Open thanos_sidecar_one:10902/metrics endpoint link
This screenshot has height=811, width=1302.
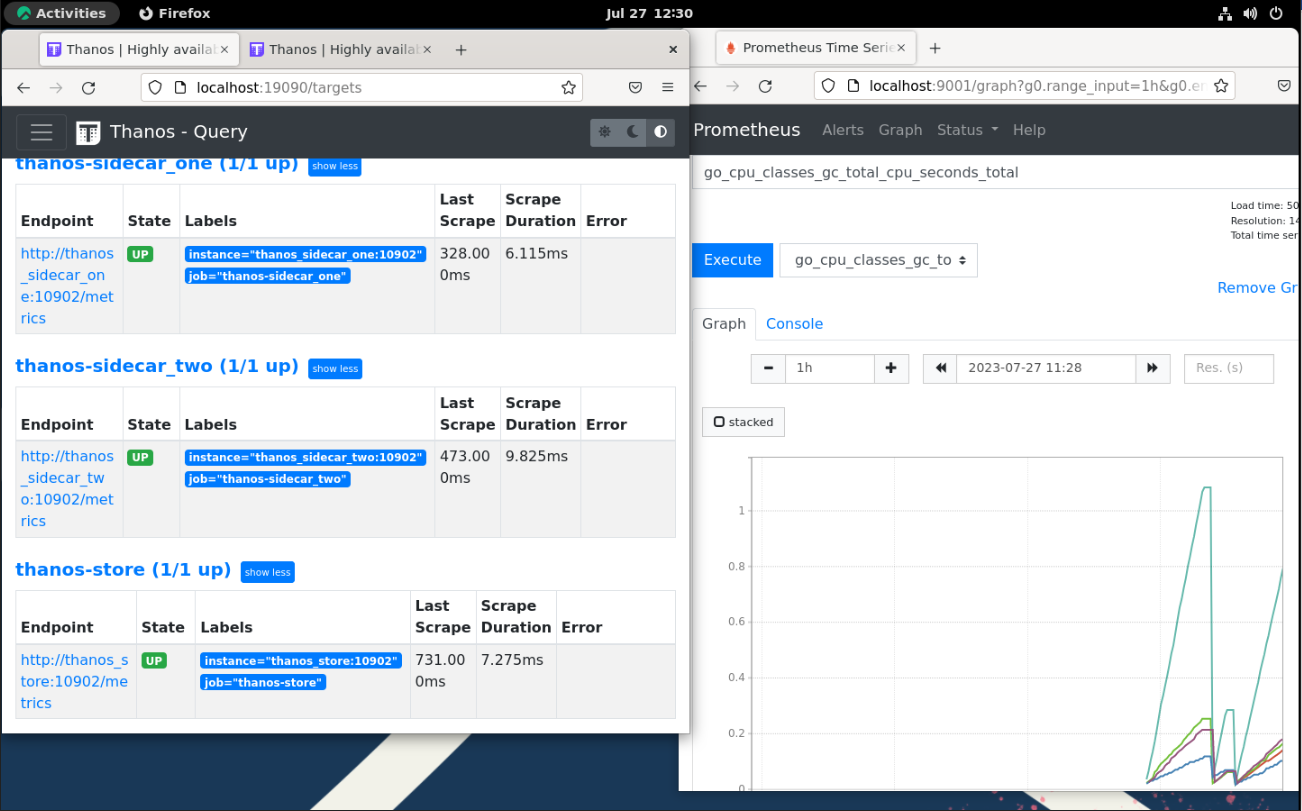click(x=67, y=286)
